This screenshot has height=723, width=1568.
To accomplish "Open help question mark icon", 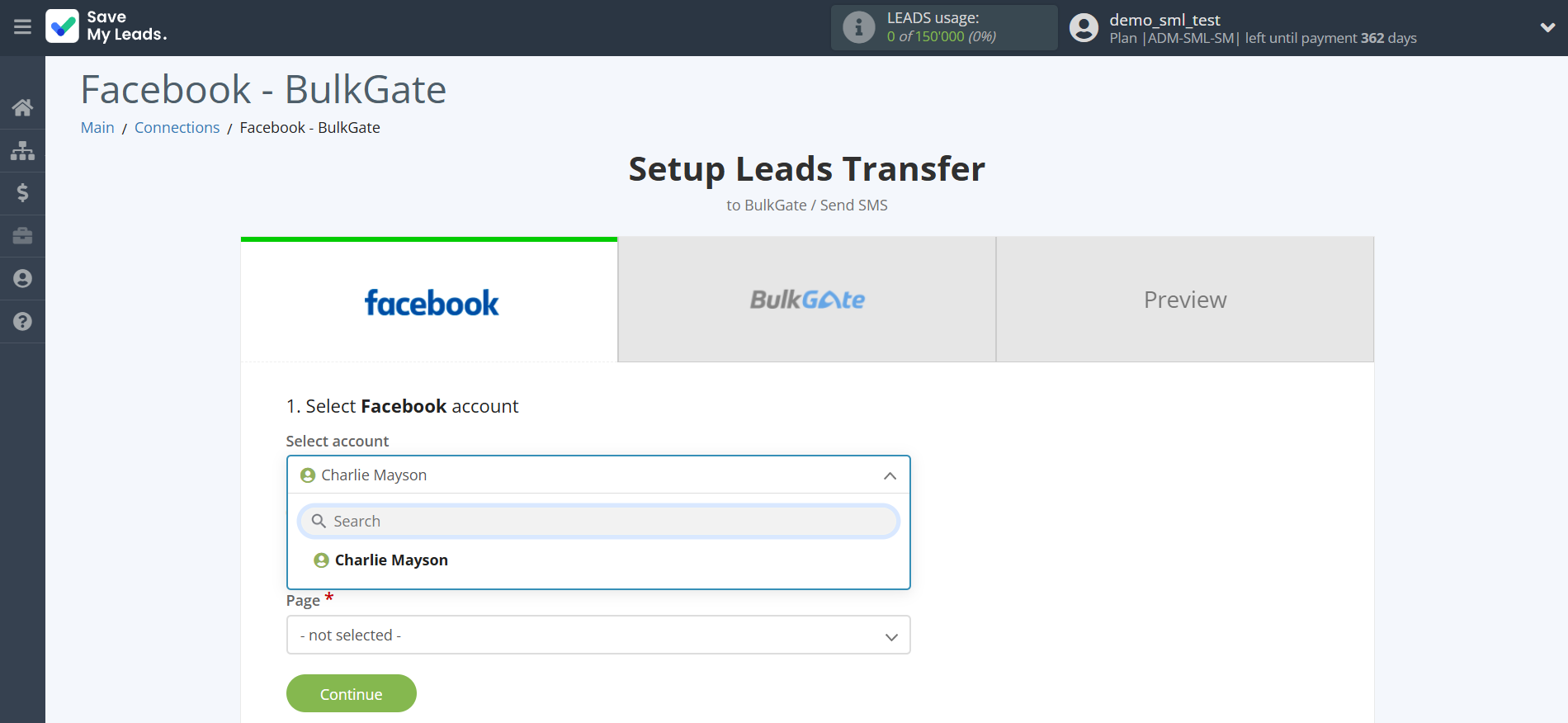I will click(x=22, y=322).
